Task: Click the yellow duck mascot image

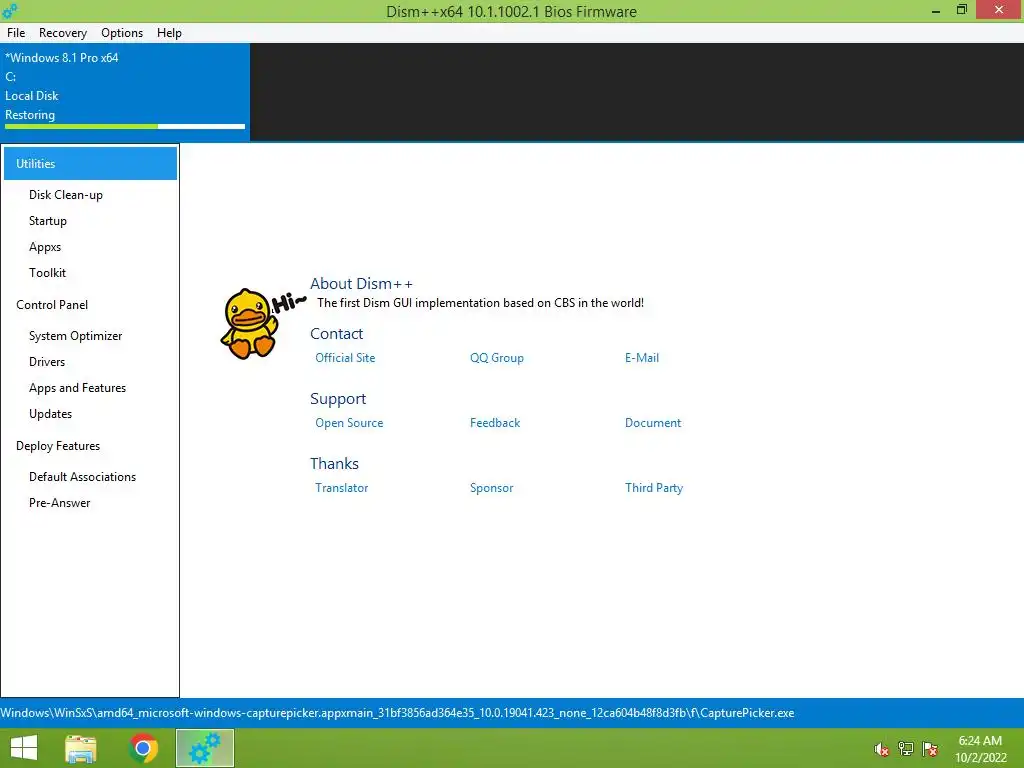Action: click(x=250, y=323)
